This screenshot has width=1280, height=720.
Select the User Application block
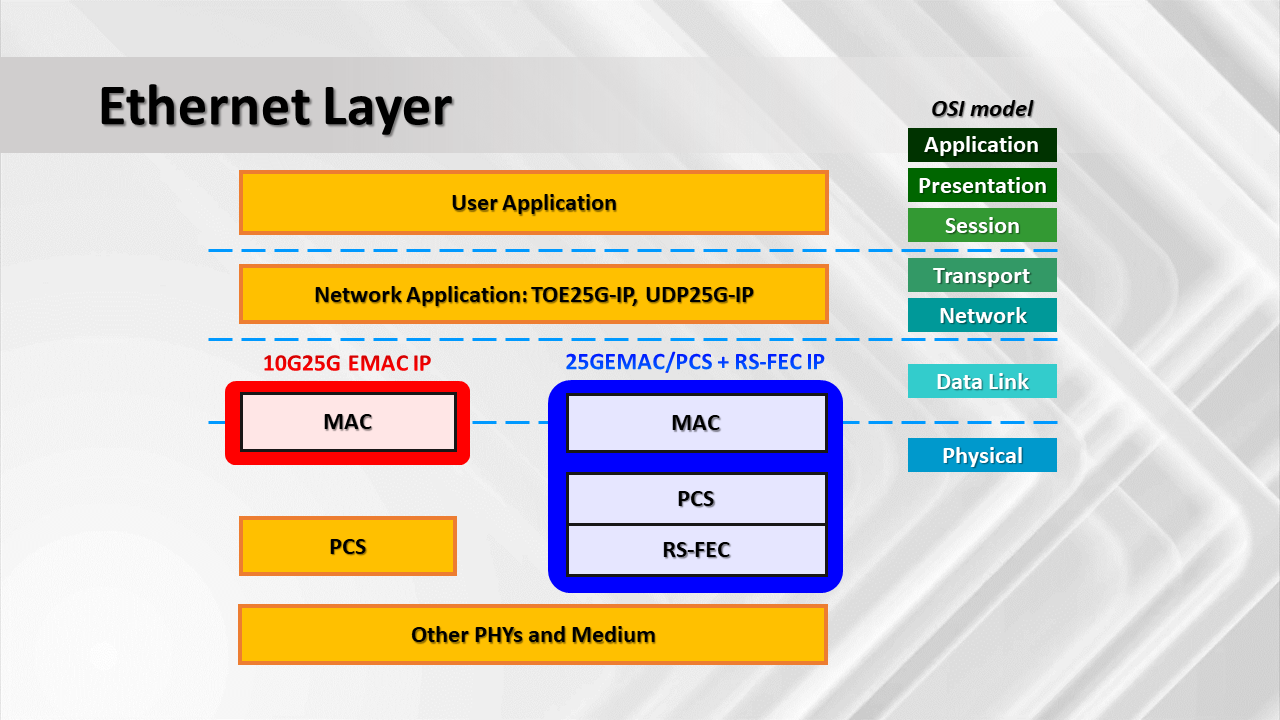pyautogui.click(x=534, y=203)
